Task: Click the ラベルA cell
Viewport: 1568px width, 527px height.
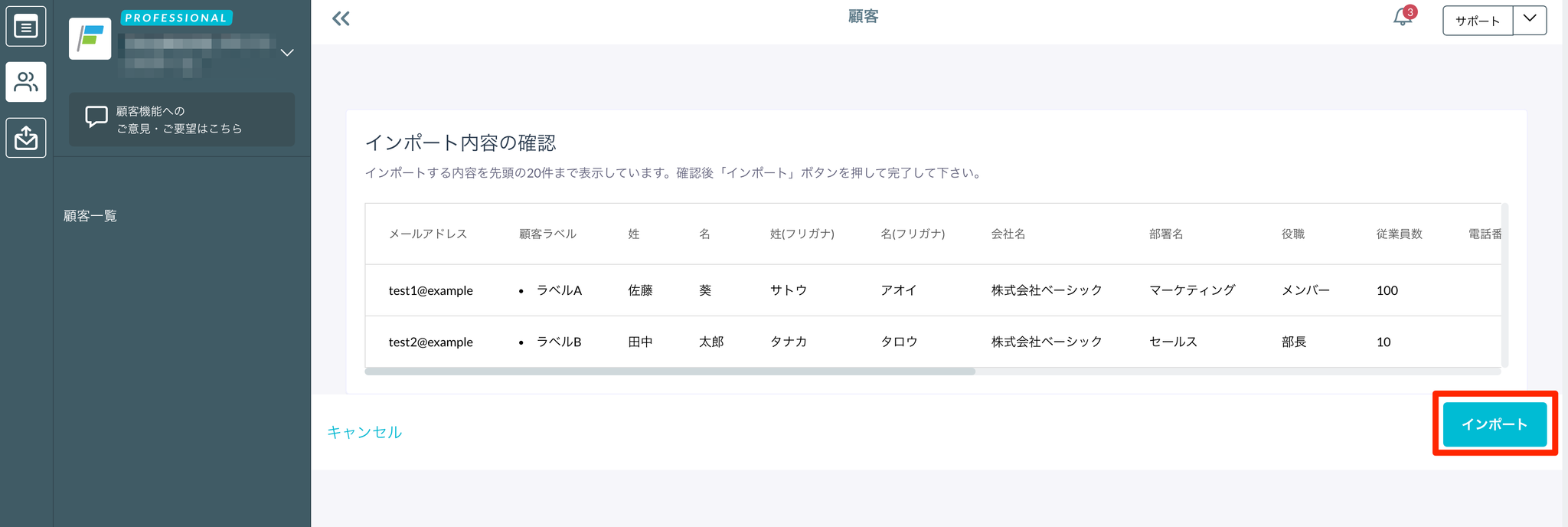Action: [559, 290]
